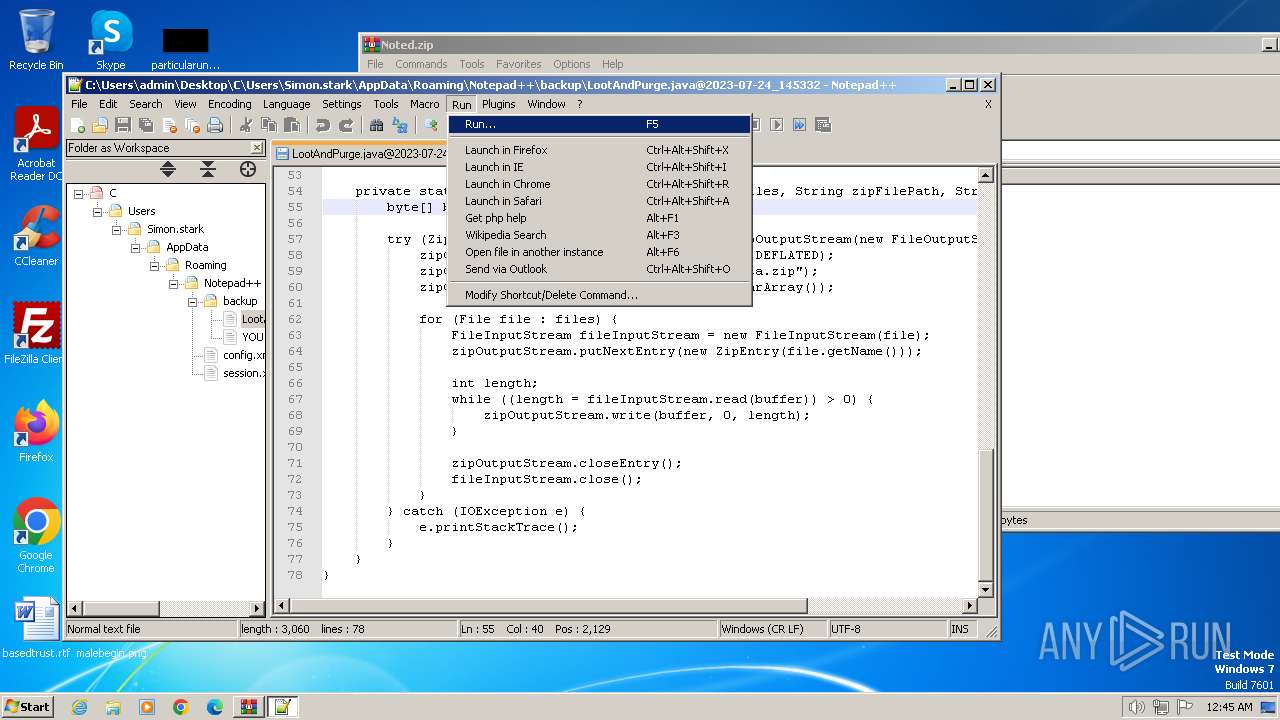
Task: Click the editor horizontal scrollbar right arrow
Action: (x=968, y=606)
